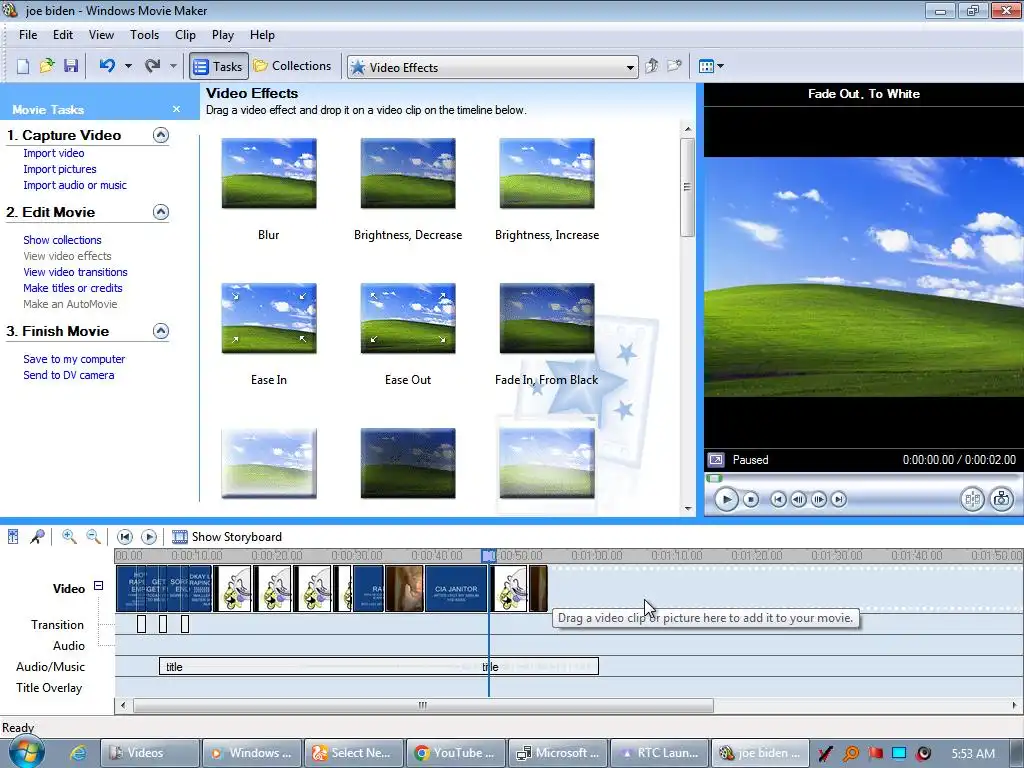Toggle full screen preview icon
Image resolution: width=1024 pixels, height=768 pixels.
(x=716, y=460)
